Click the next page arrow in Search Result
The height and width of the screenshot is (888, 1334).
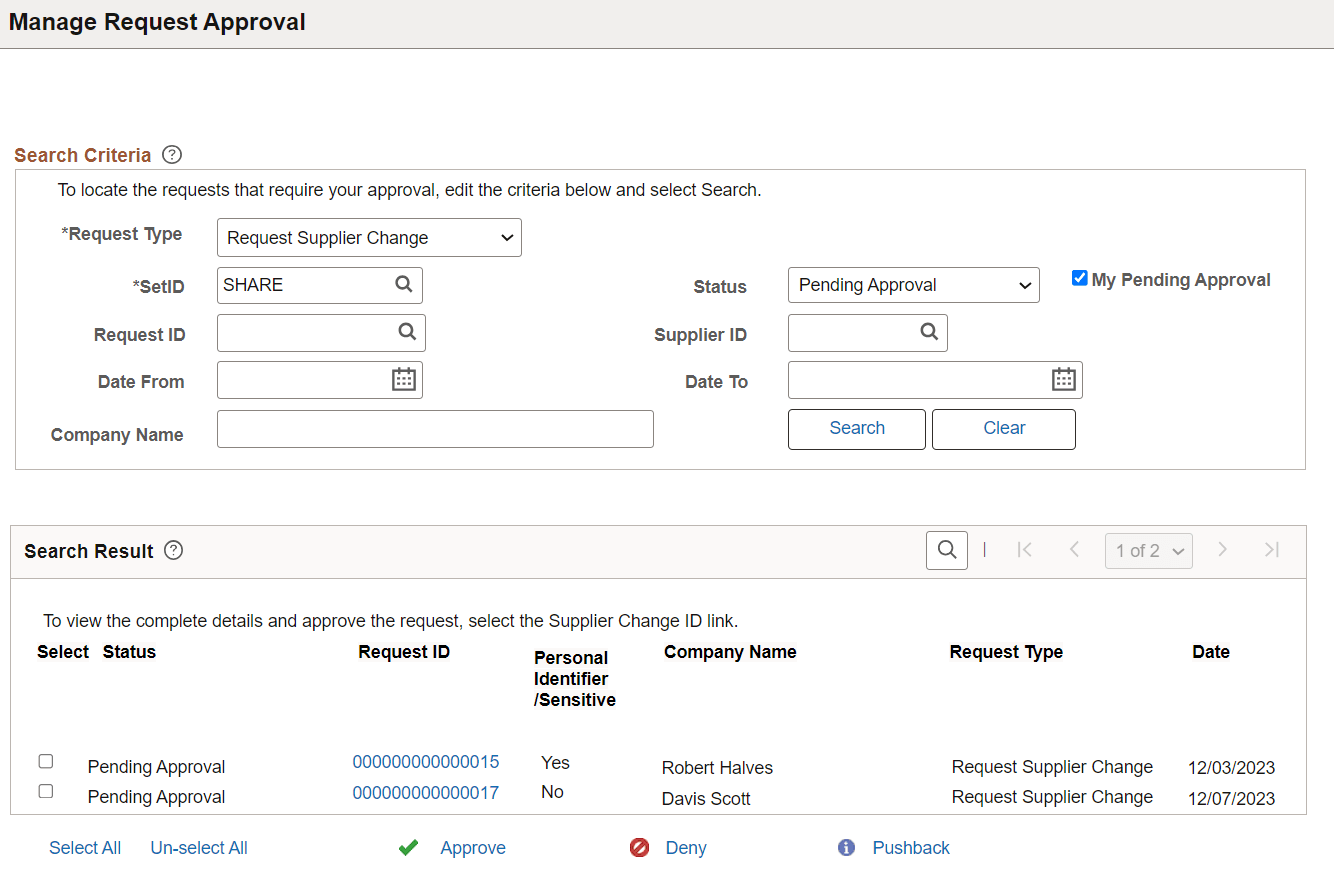(1222, 550)
